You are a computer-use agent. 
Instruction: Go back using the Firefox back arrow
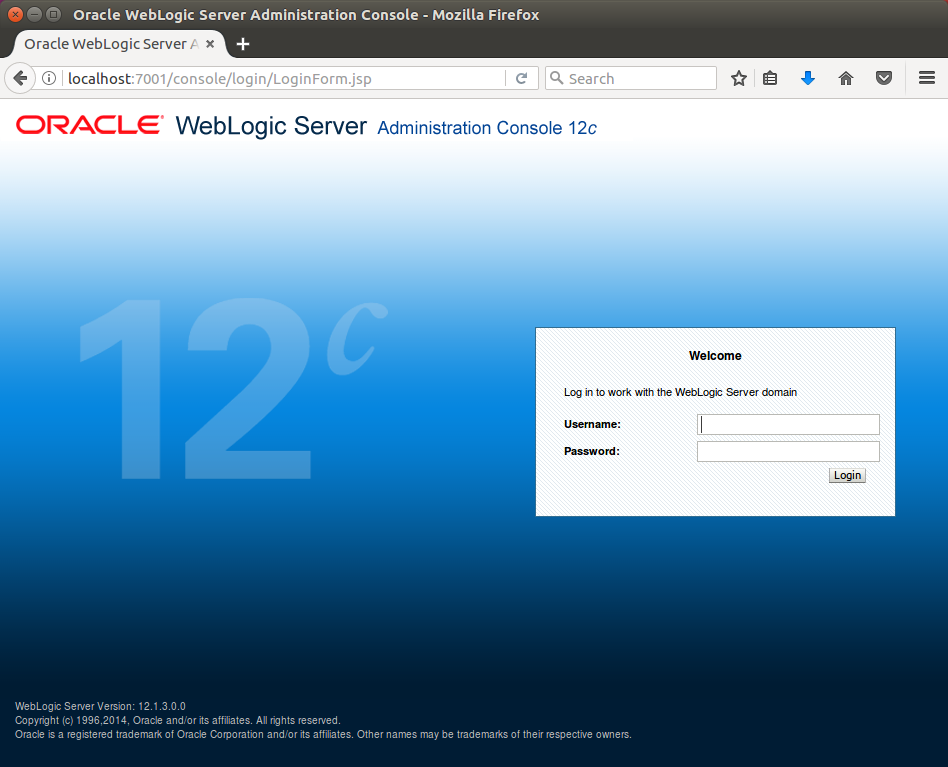(x=19, y=79)
